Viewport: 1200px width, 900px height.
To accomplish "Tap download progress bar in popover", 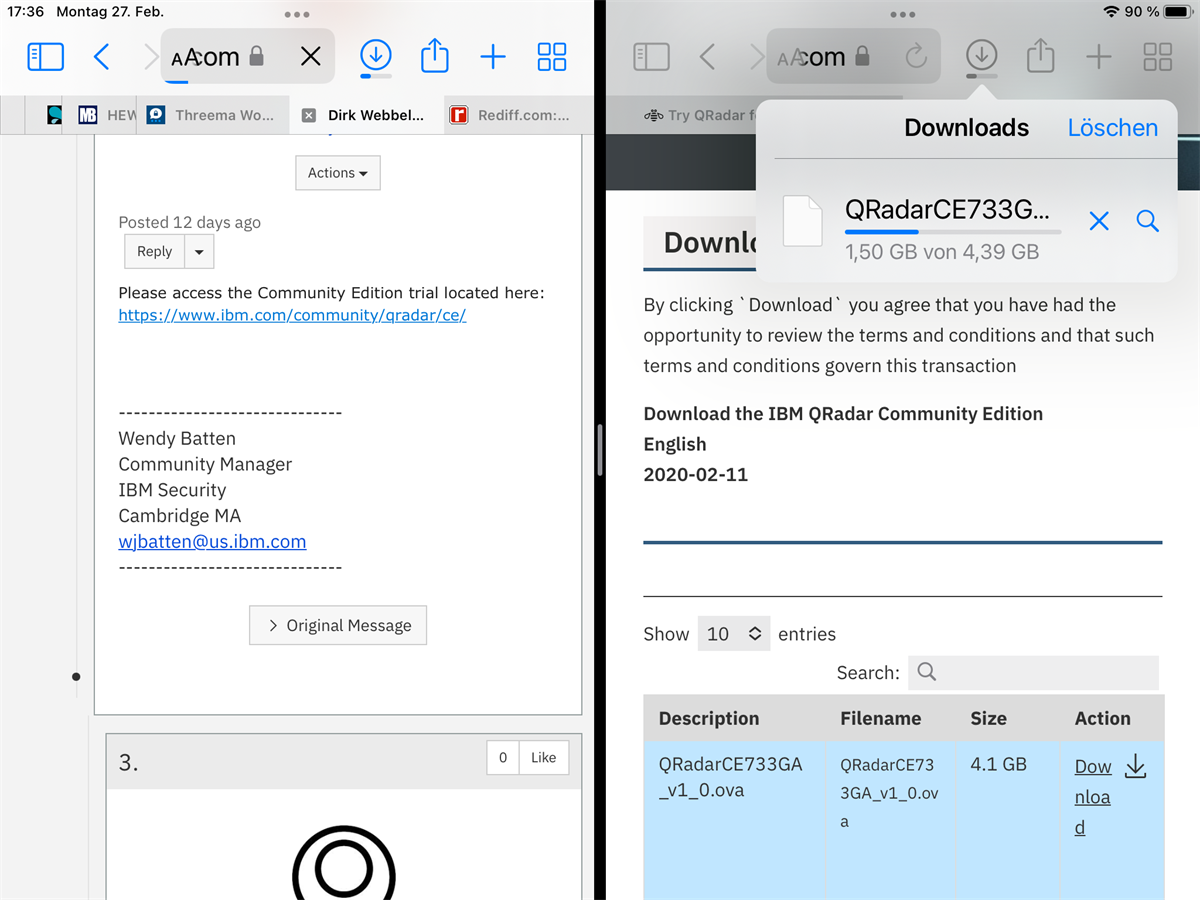I will point(953,232).
